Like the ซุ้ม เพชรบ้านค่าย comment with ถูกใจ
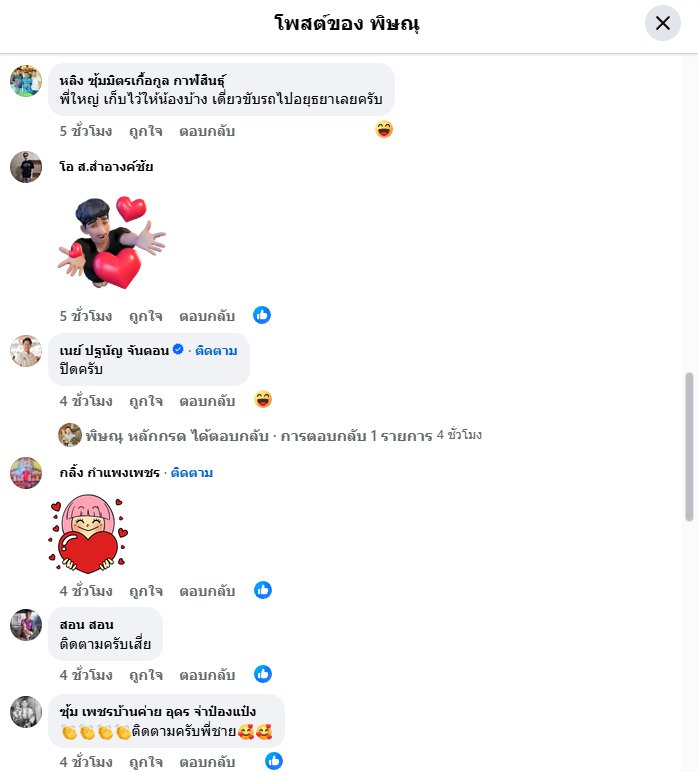 tap(146, 762)
